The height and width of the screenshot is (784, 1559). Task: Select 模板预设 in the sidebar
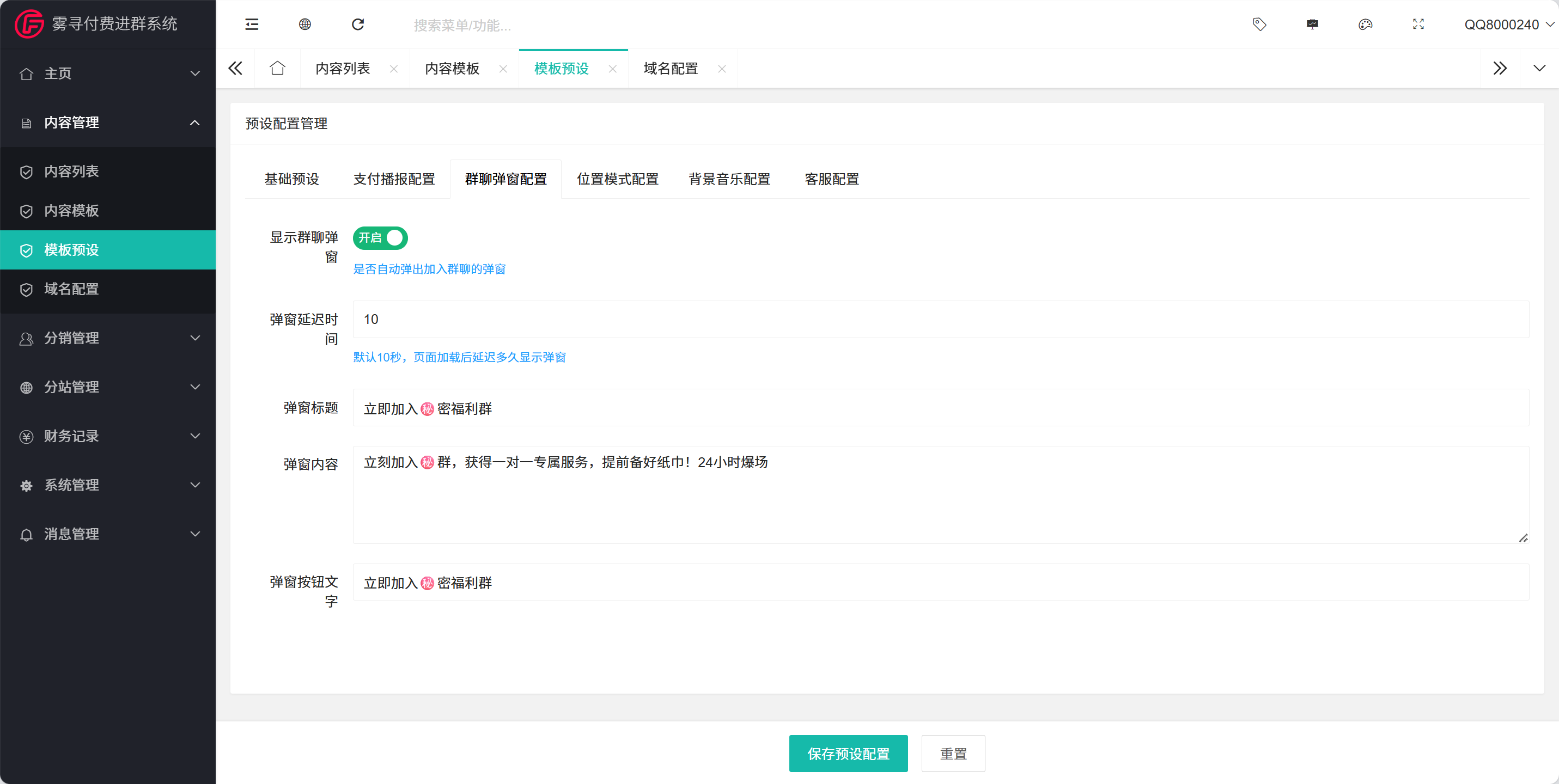click(x=108, y=250)
